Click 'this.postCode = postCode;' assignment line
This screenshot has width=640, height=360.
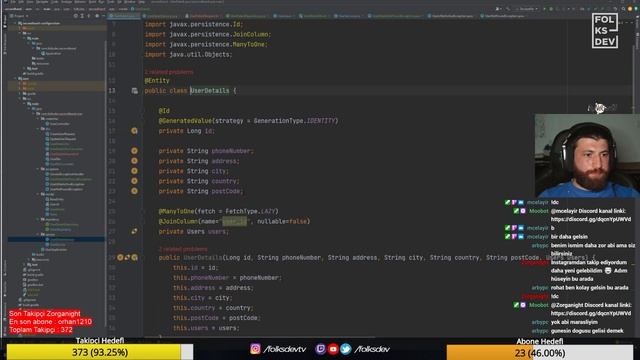pos(217,318)
